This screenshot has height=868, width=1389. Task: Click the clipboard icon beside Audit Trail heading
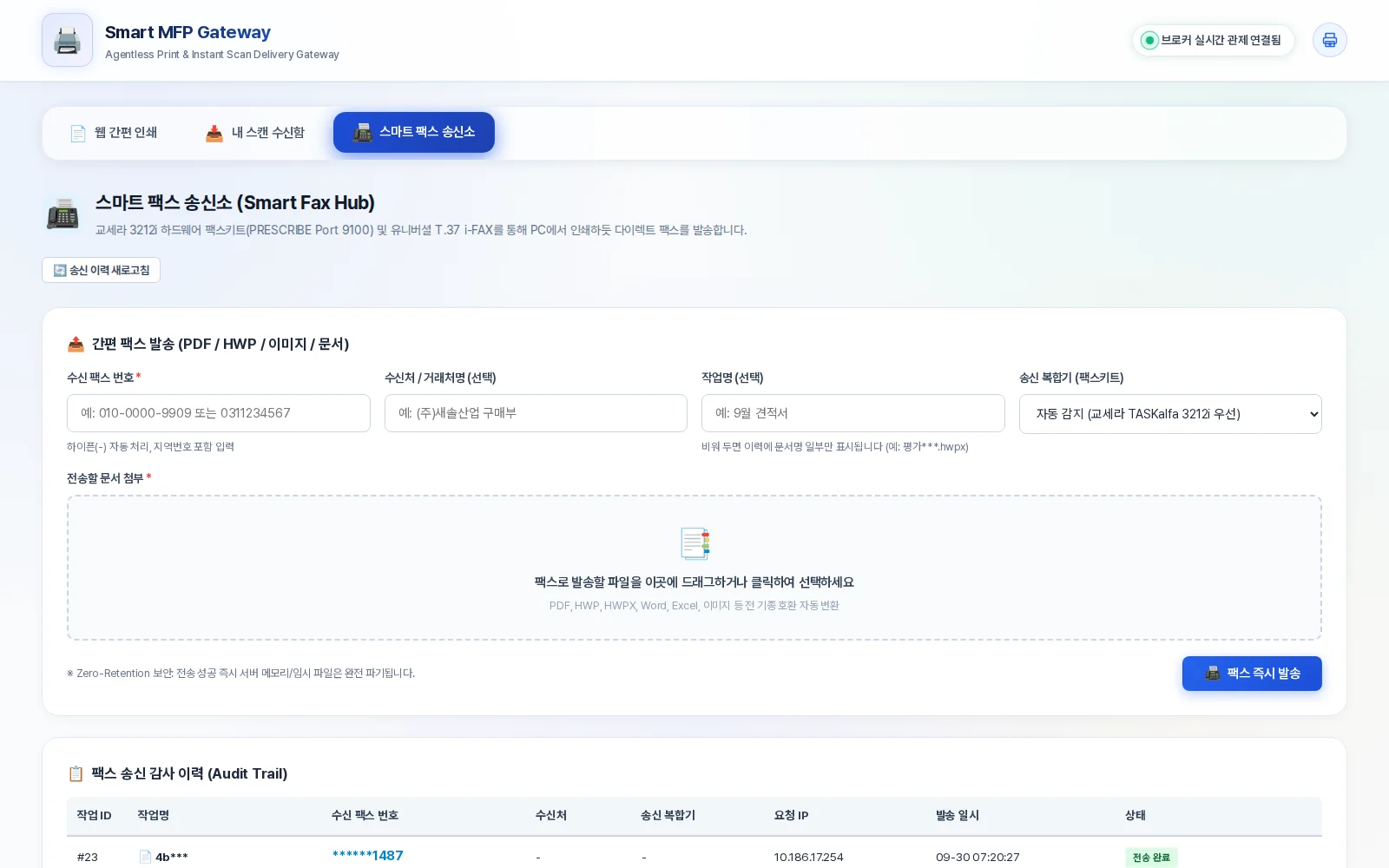point(76,773)
